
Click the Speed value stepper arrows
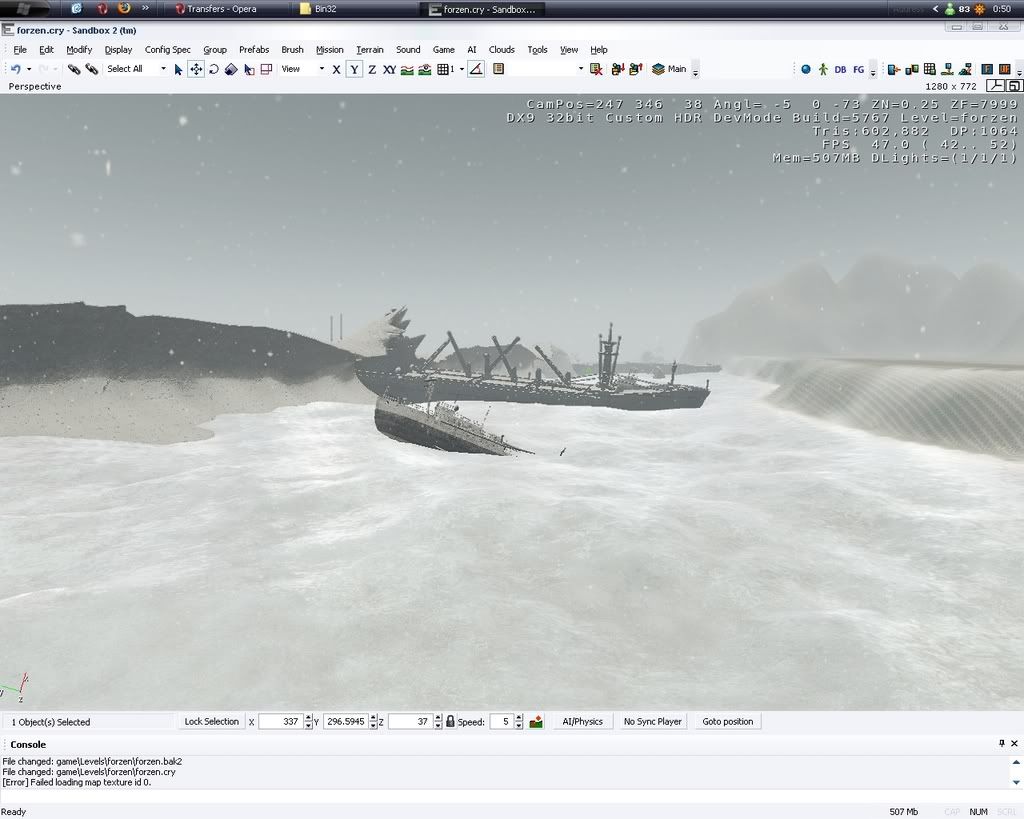519,722
